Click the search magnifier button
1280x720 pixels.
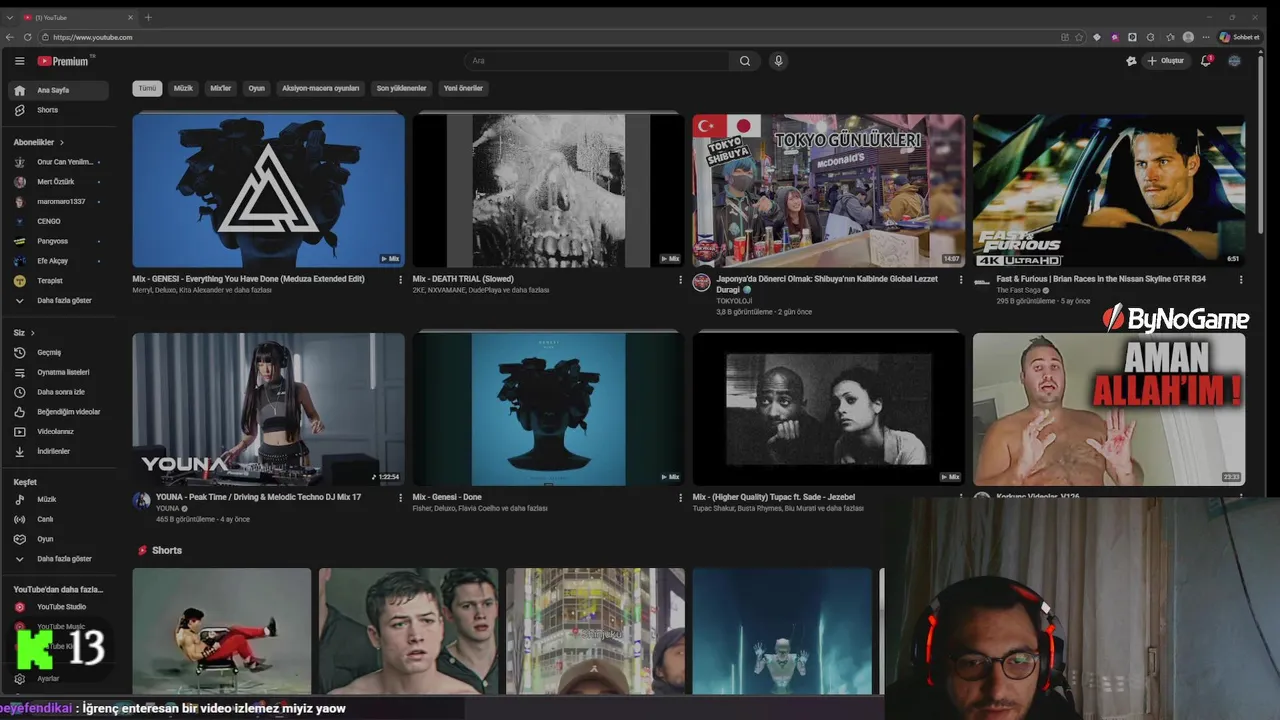click(x=745, y=61)
